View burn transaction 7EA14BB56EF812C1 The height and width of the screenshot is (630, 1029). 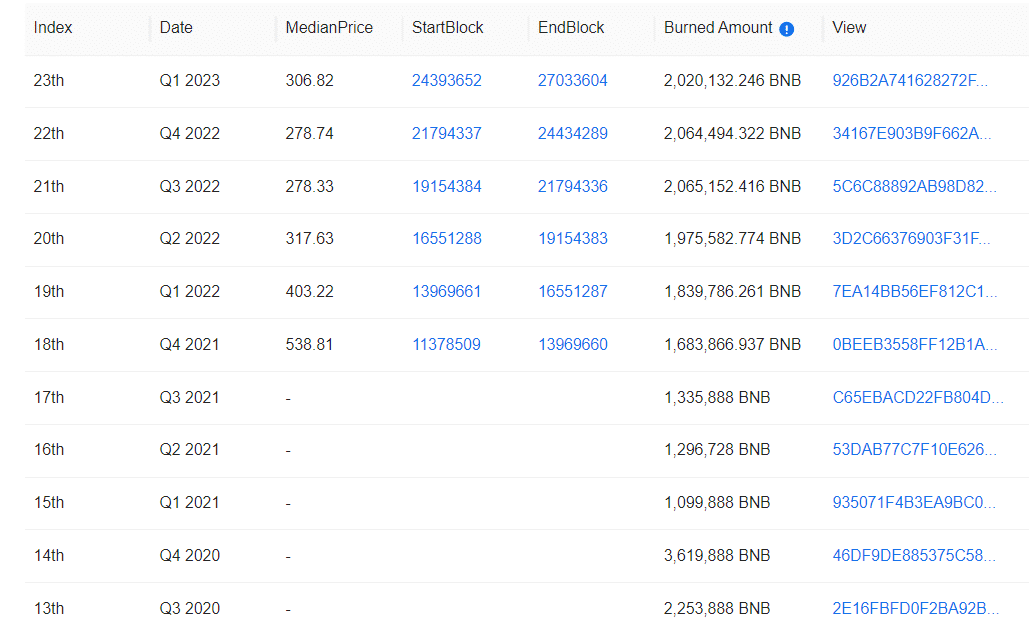[x=914, y=291]
